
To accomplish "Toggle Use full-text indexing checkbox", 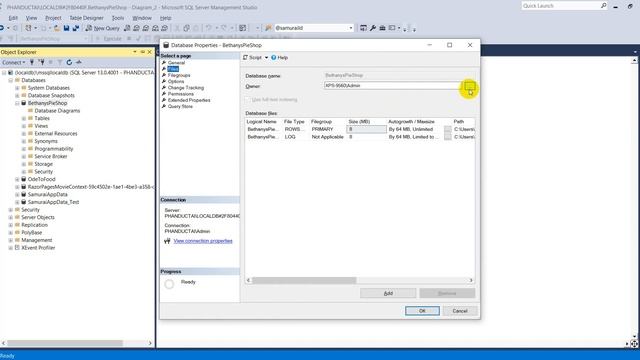I will coord(247,100).
